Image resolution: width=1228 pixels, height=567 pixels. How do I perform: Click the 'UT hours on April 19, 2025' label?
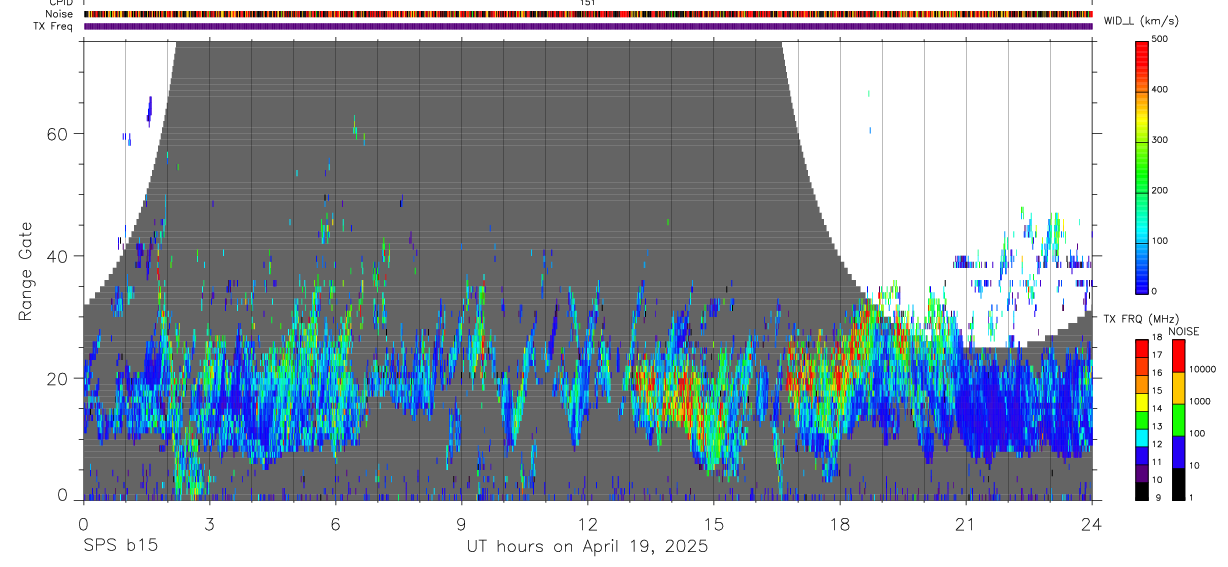pos(587,547)
